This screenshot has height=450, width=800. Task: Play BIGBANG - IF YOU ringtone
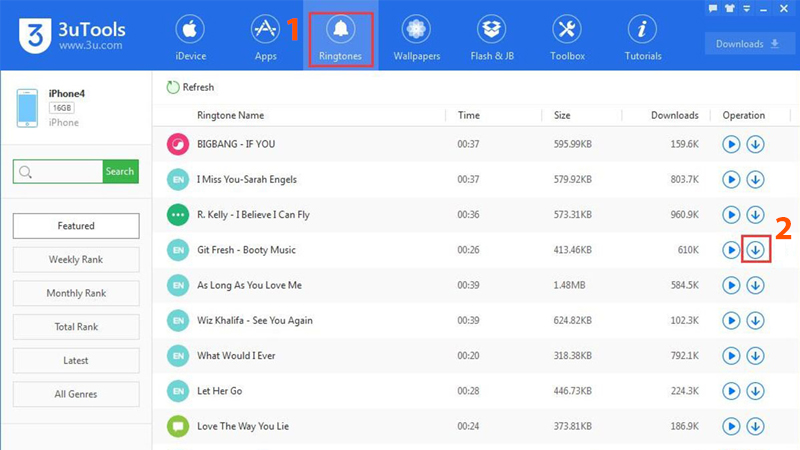coord(731,144)
